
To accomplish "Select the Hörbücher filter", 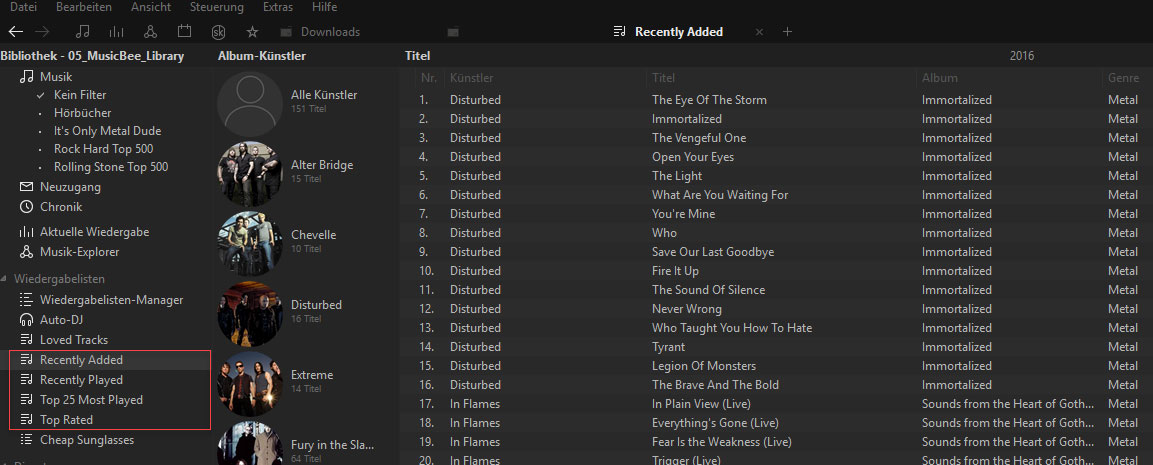I will [82, 113].
